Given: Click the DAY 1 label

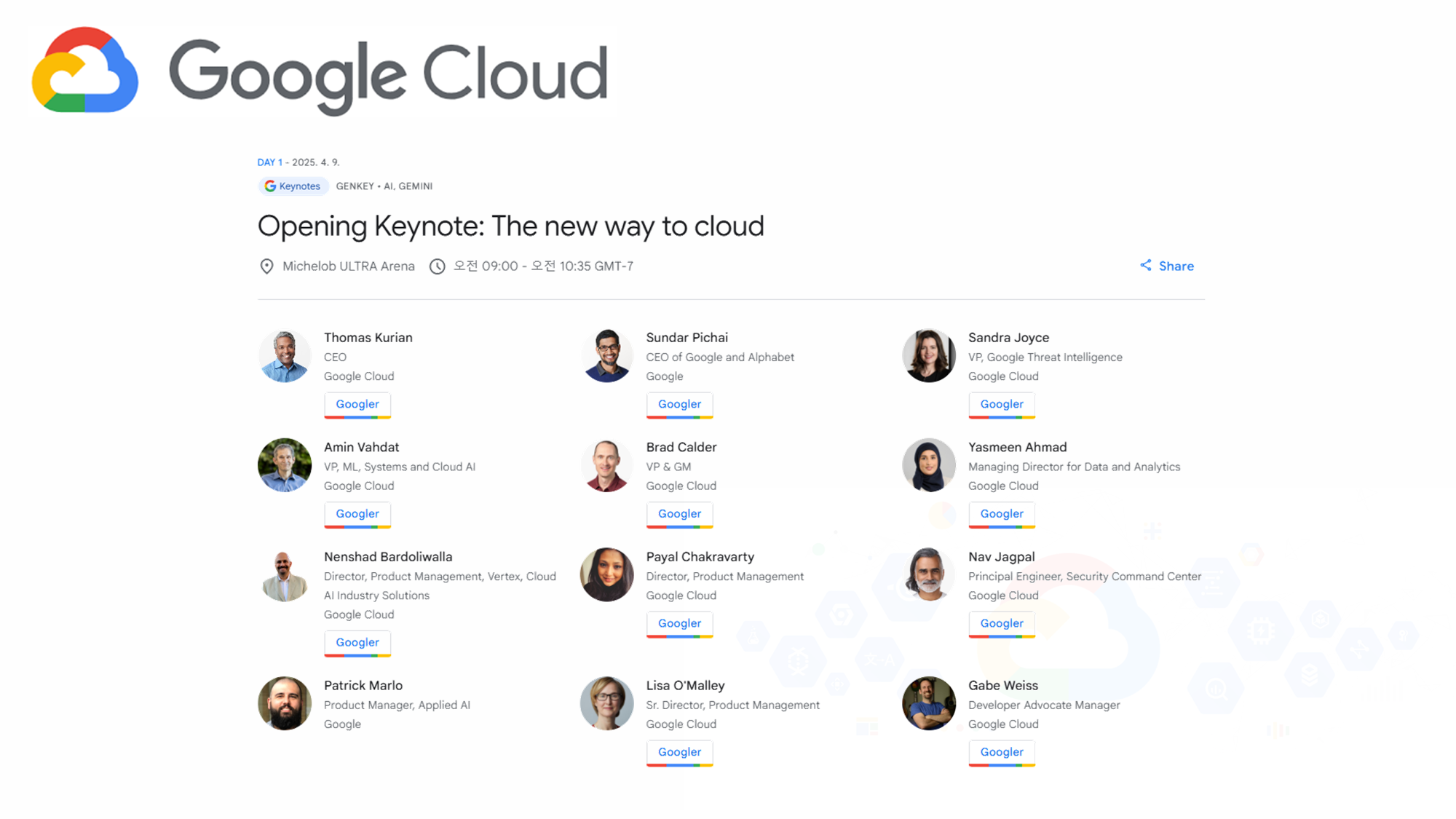Looking at the screenshot, I should (269, 162).
